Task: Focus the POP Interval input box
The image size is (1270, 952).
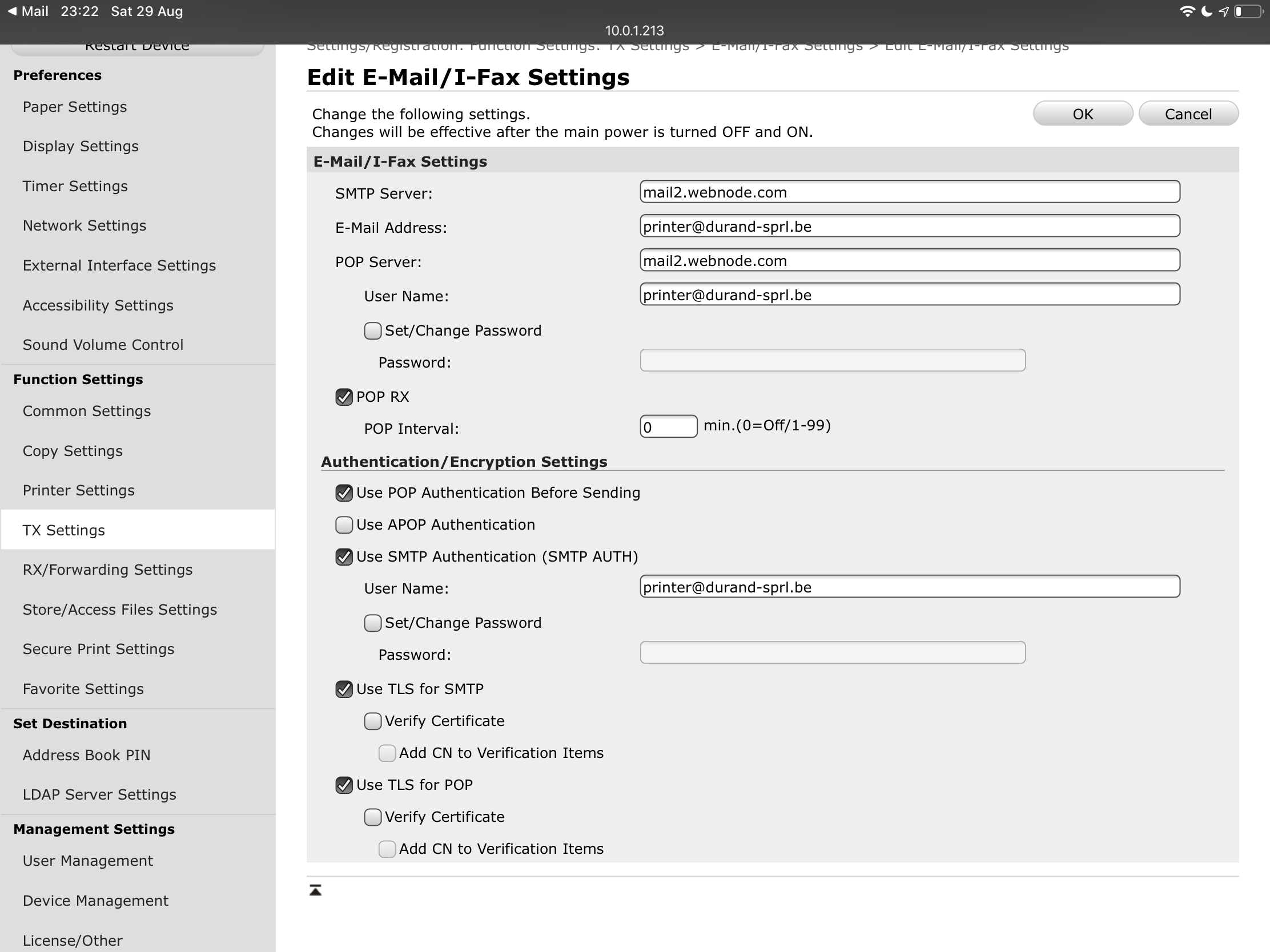Action: click(668, 427)
